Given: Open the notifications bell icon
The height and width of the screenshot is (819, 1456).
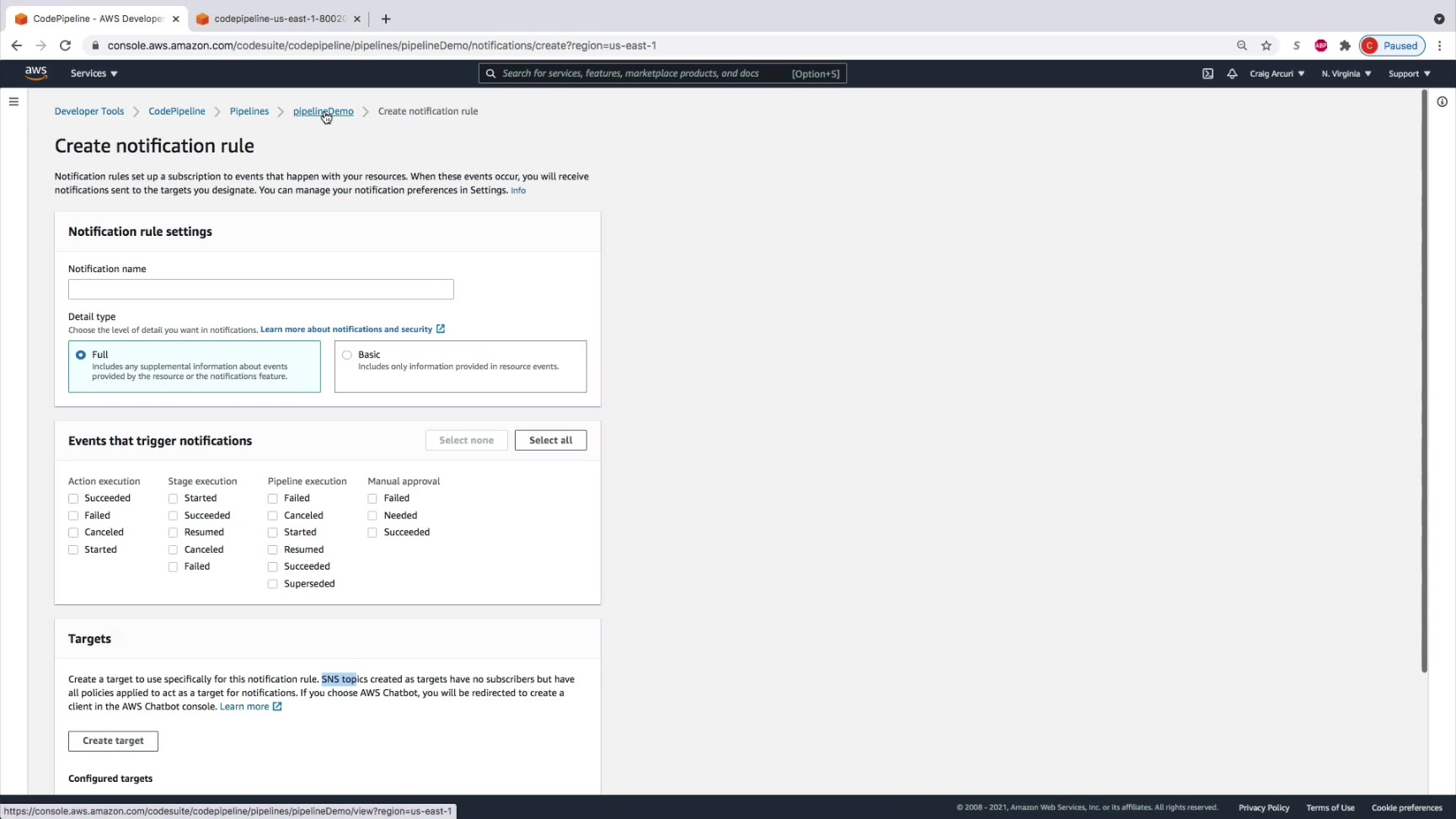Looking at the screenshot, I should tap(1232, 73).
